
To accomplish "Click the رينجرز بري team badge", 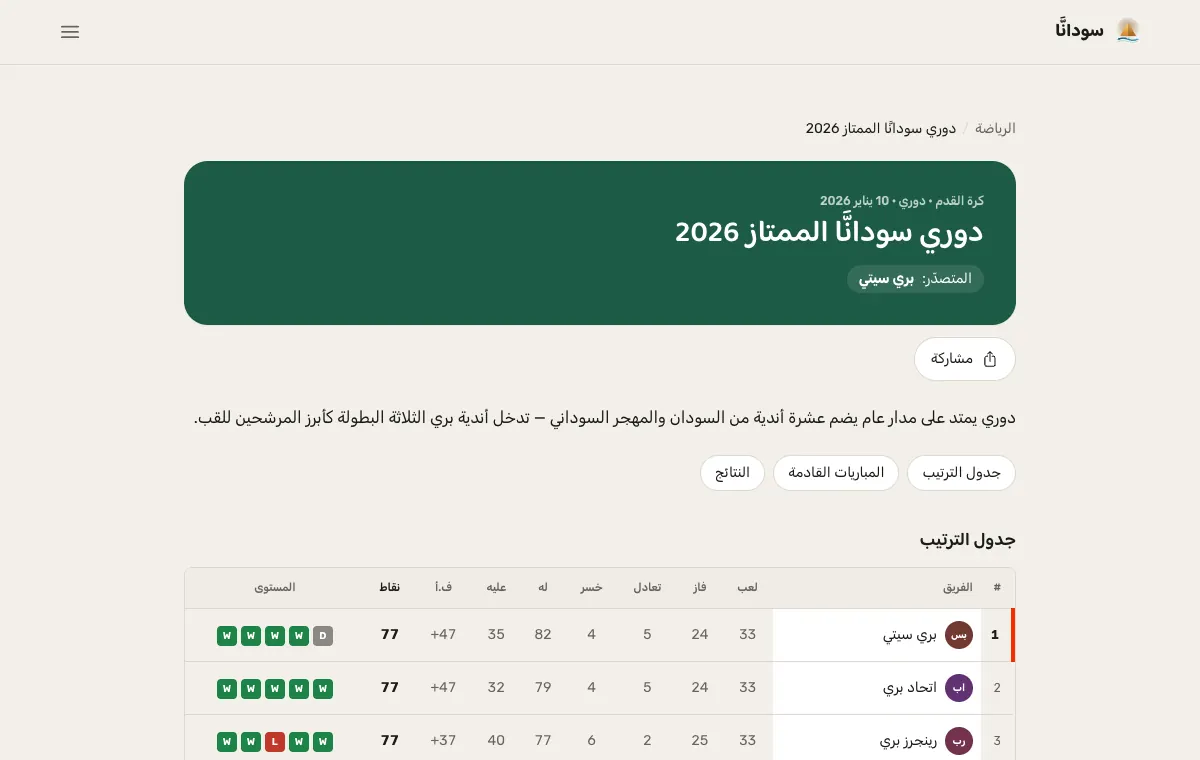I will pos(959,741).
